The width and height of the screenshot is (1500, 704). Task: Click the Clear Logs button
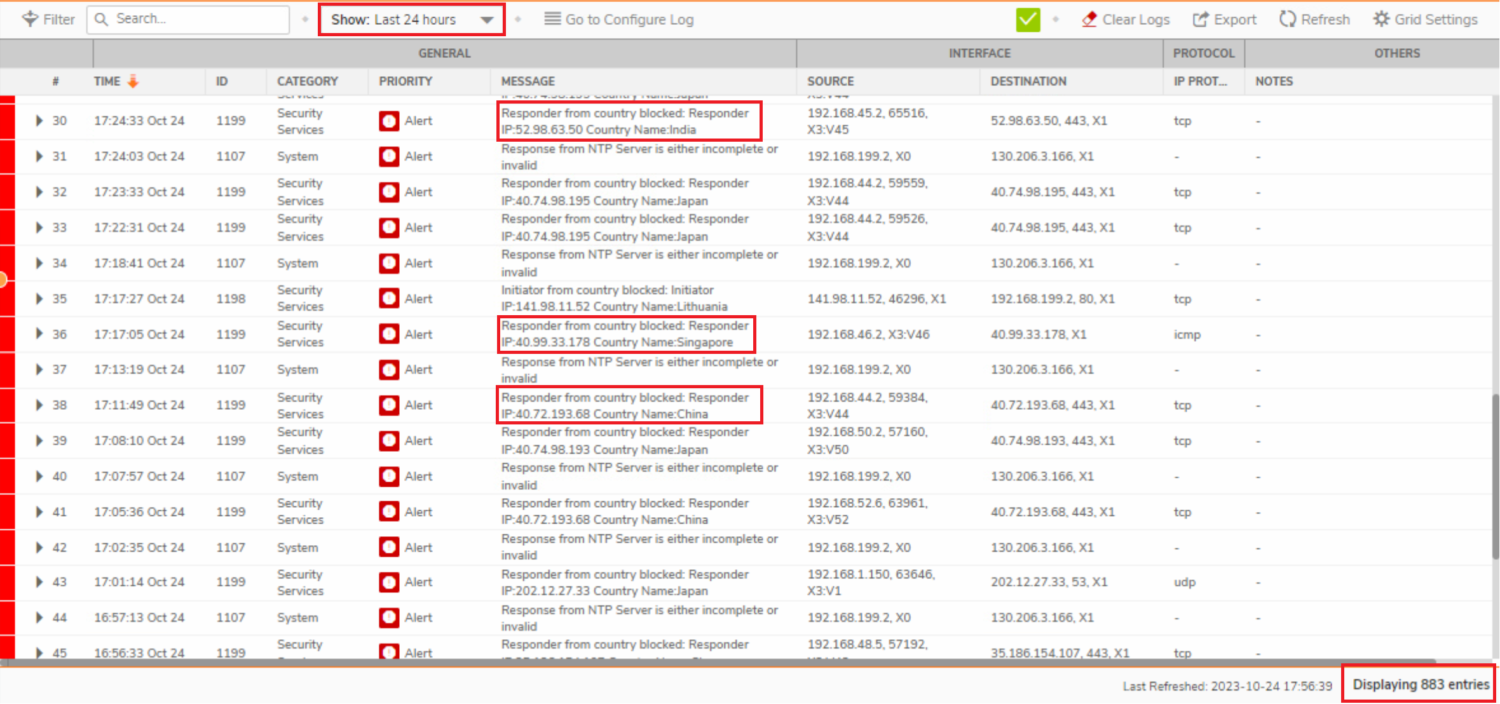pyautogui.click(x=1135, y=19)
